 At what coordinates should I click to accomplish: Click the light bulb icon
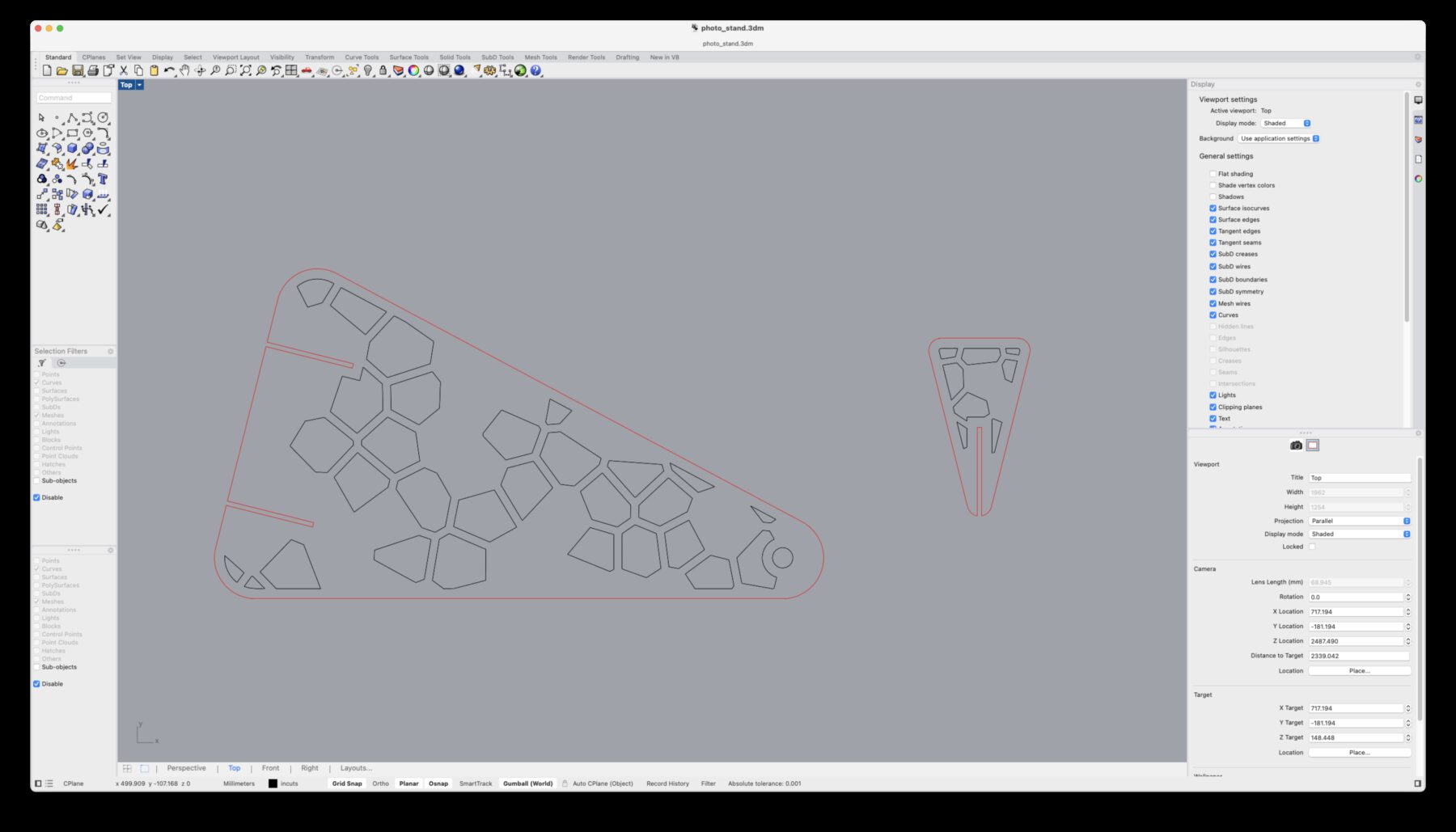click(368, 71)
